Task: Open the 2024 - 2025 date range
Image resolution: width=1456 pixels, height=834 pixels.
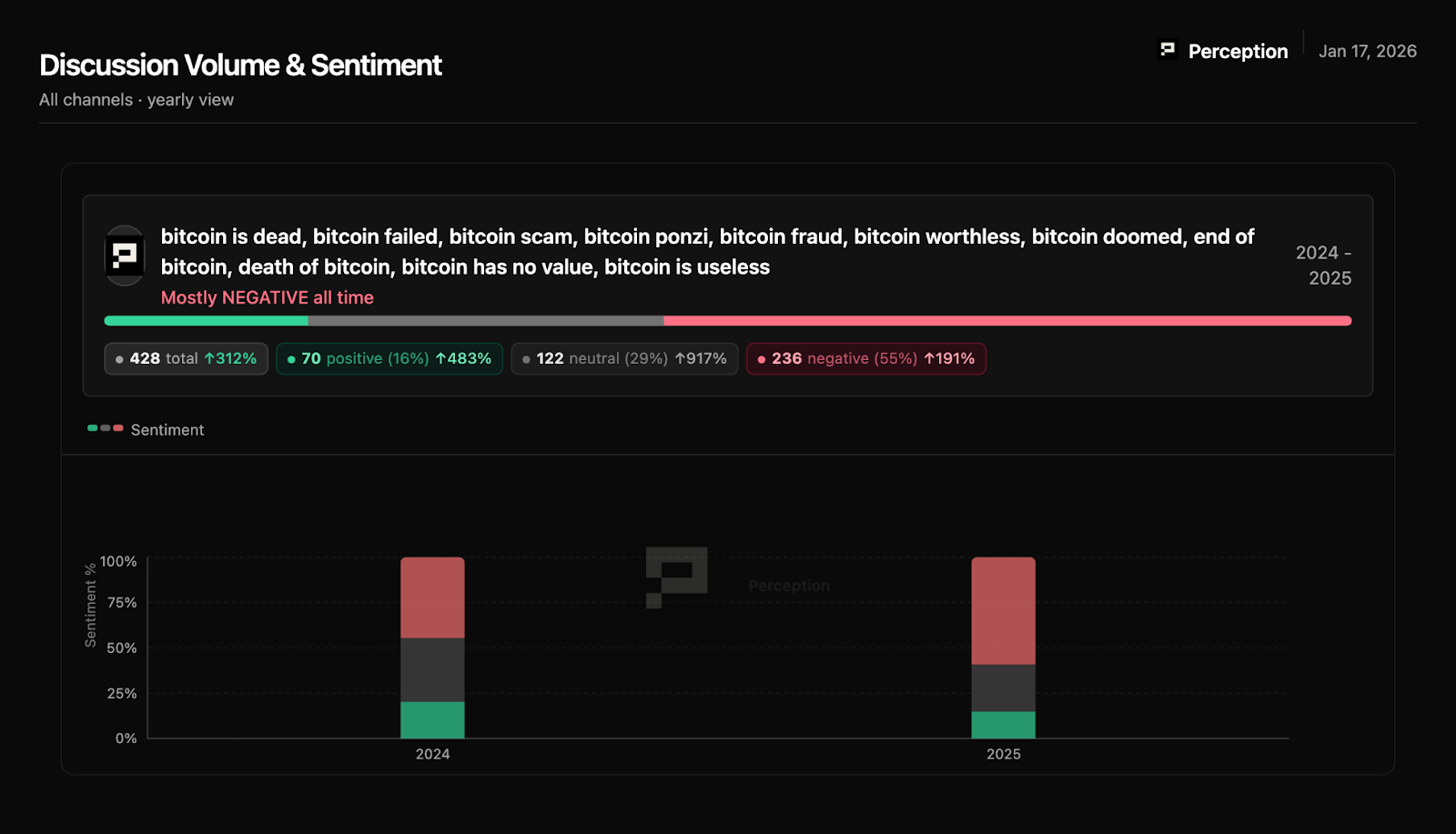Action: (1323, 265)
